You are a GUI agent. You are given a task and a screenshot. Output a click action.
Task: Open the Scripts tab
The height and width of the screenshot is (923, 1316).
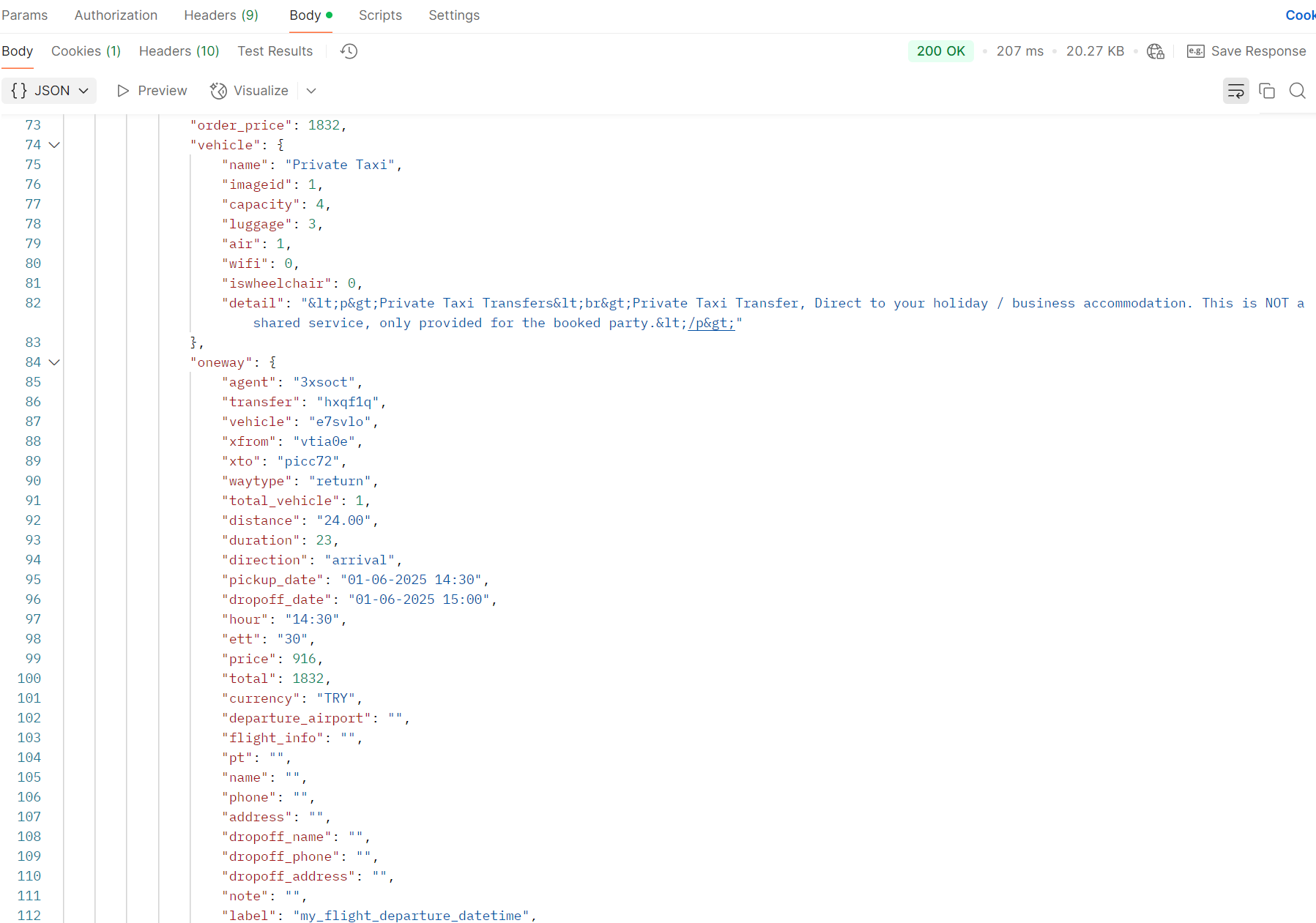(x=380, y=15)
